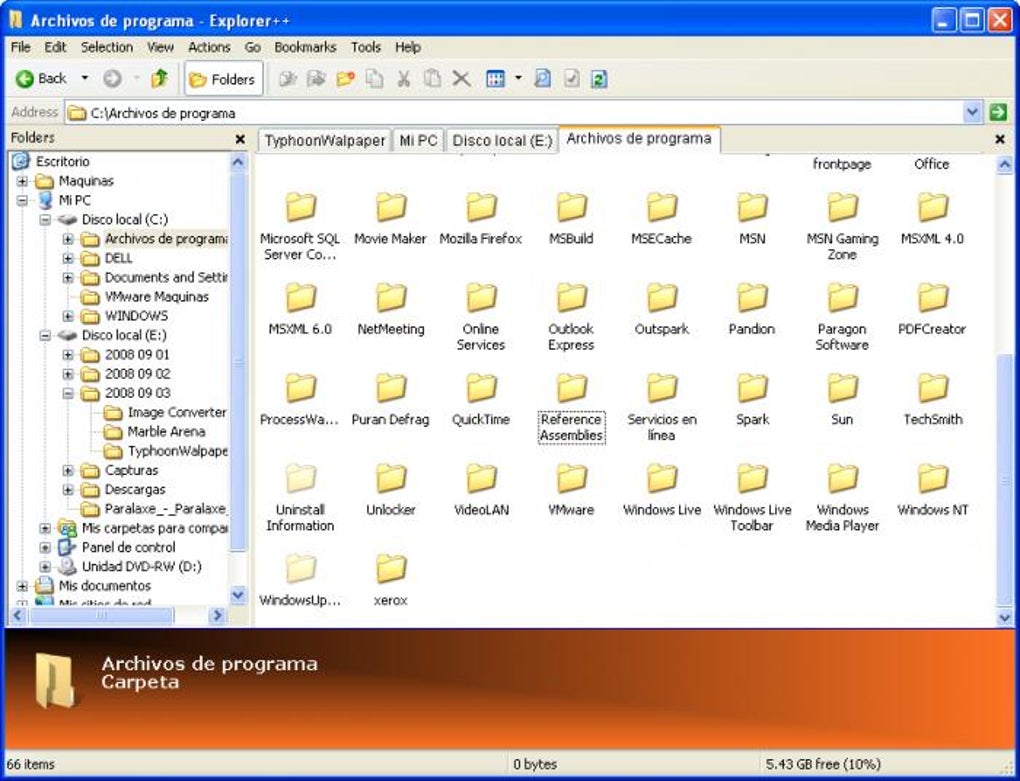This screenshot has width=1020, height=781.
Task: Switch to the TyphoonWalpaper tab
Action: [324, 141]
